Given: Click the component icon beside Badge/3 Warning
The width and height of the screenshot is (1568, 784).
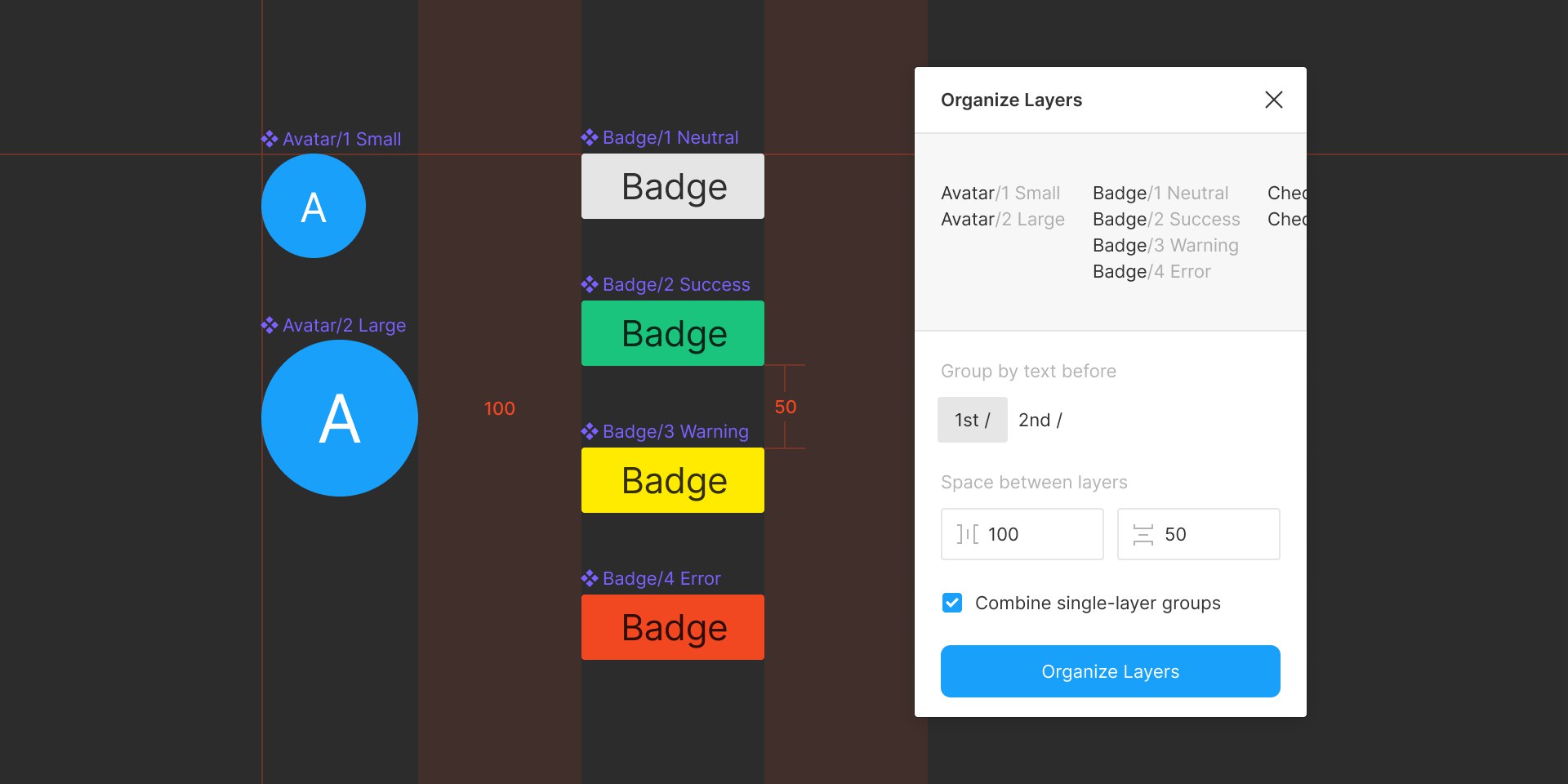Looking at the screenshot, I should click(x=590, y=431).
